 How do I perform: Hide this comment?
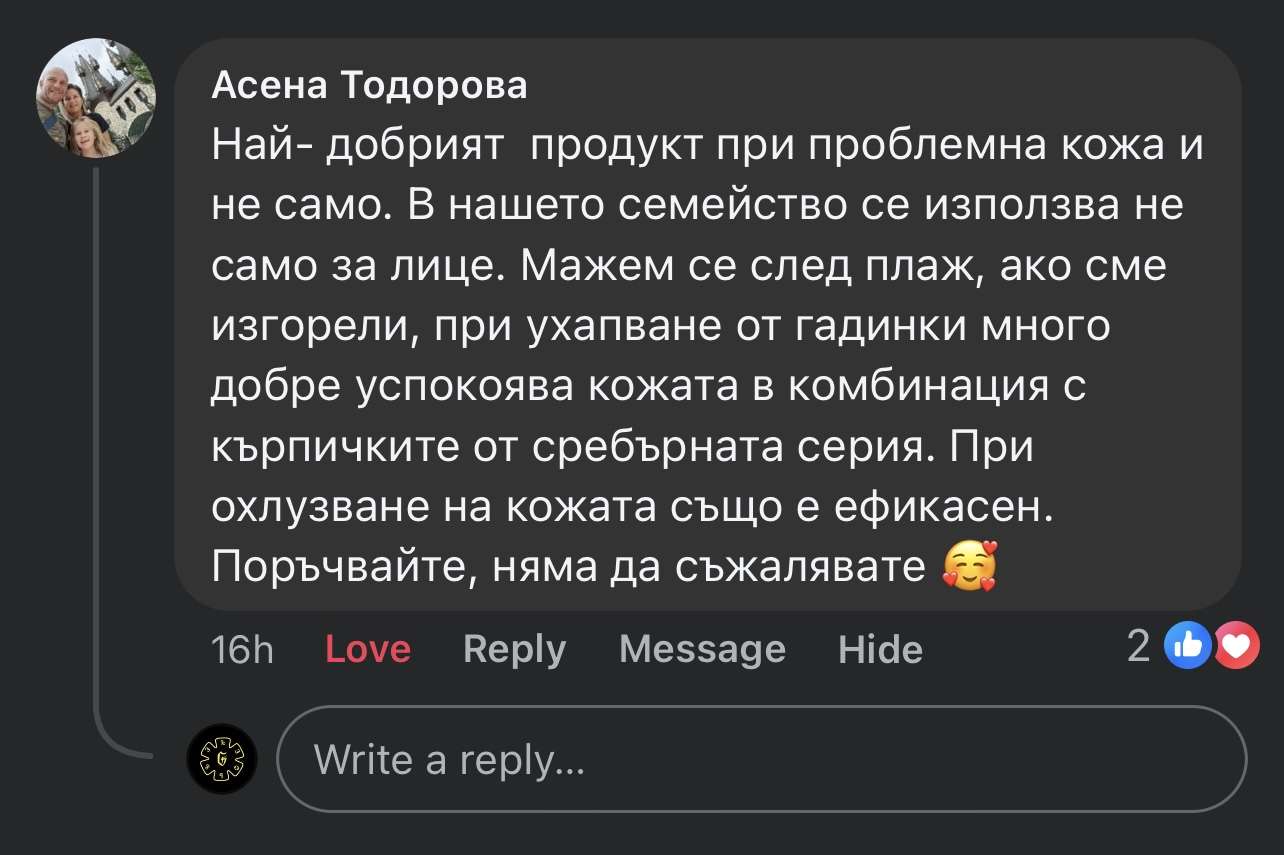[x=880, y=649]
